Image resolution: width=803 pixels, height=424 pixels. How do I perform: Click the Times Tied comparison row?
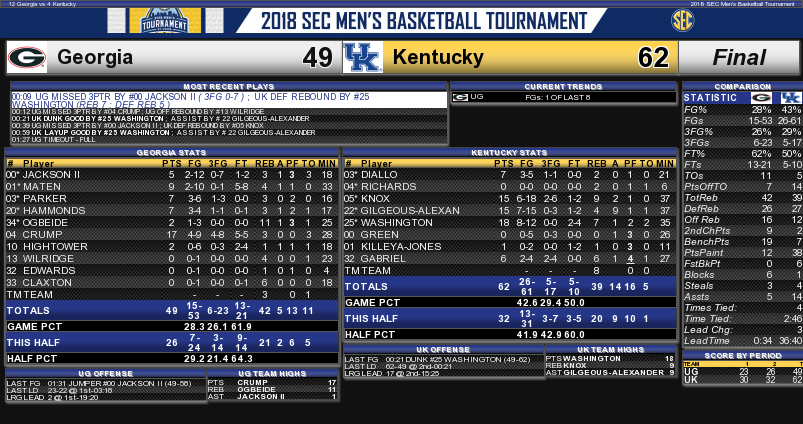(x=743, y=308)
